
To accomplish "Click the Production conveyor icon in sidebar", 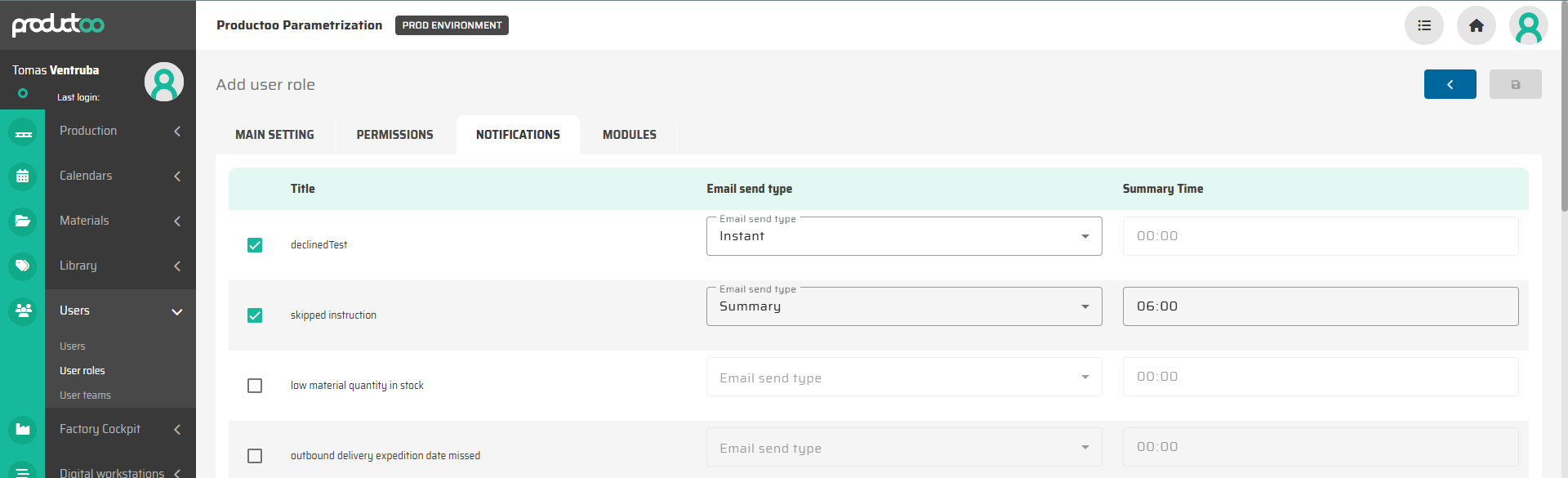I will point(23,132).
